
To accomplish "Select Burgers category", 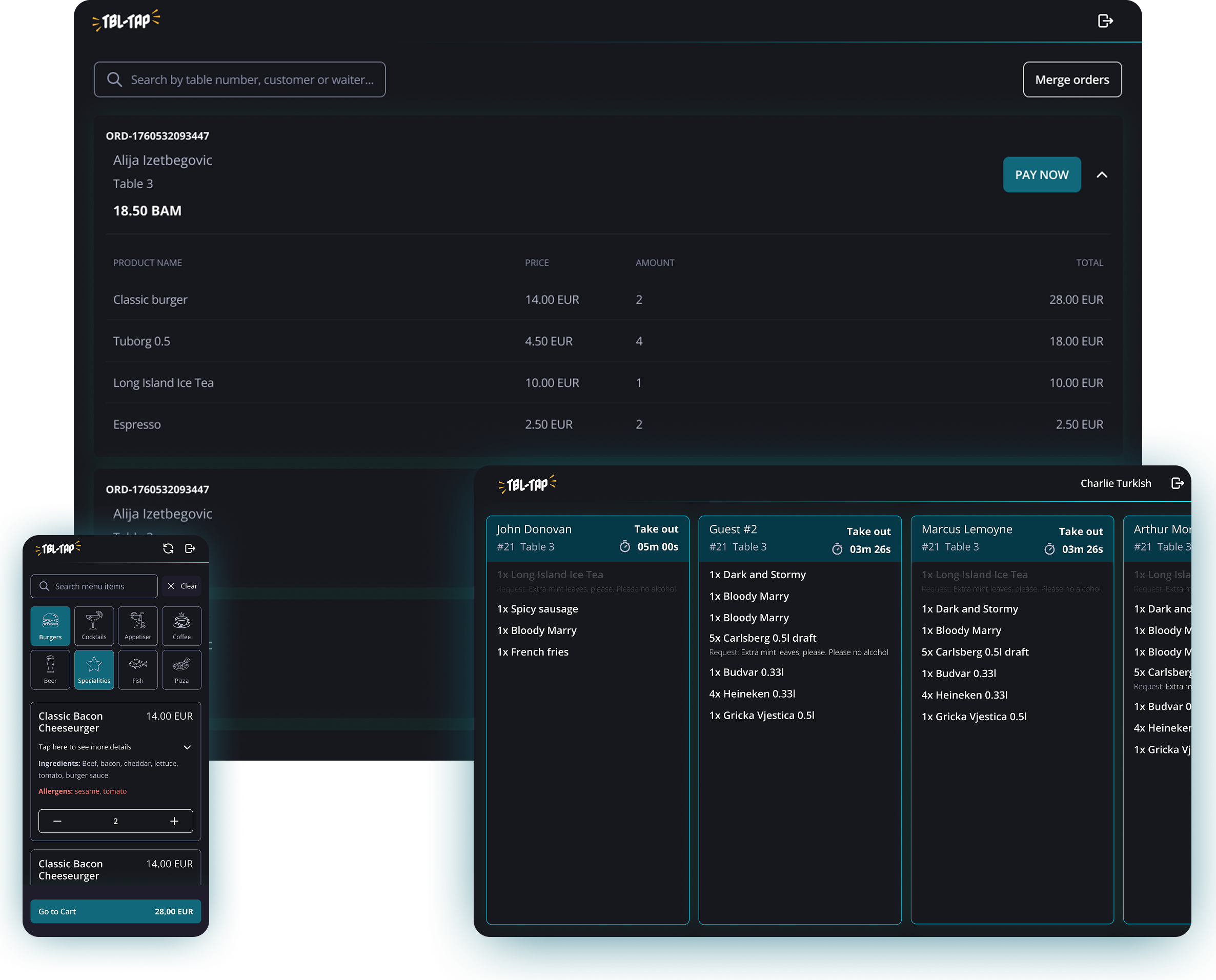I will (50, 625).
